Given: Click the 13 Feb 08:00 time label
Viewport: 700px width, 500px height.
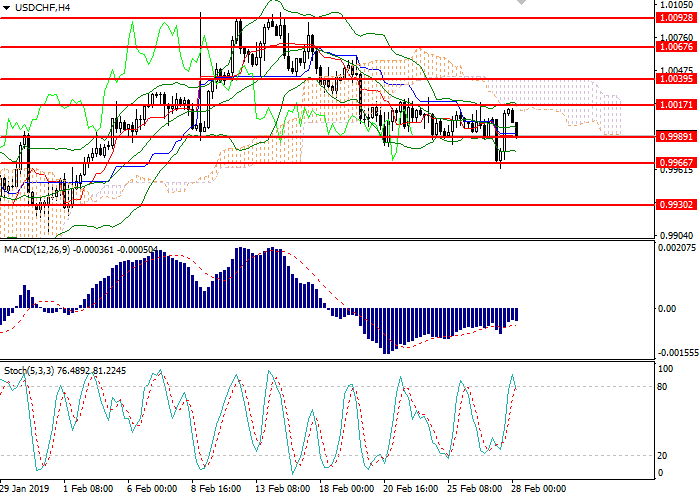Looking at the screenshot, I should pos(281,490).
